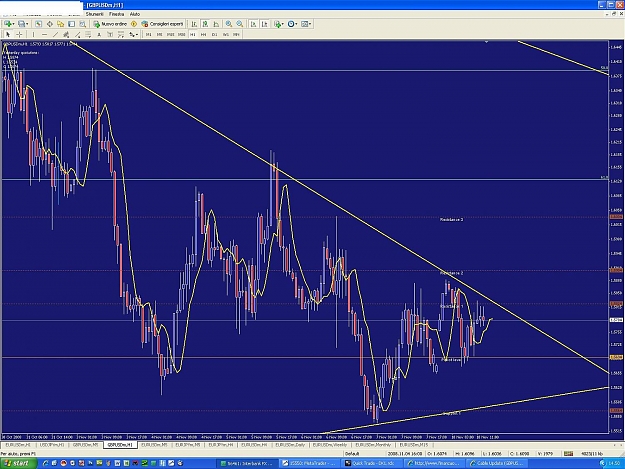Switch to bar chart display
This screenshot has width=625, height=469.
pos(194,24)
